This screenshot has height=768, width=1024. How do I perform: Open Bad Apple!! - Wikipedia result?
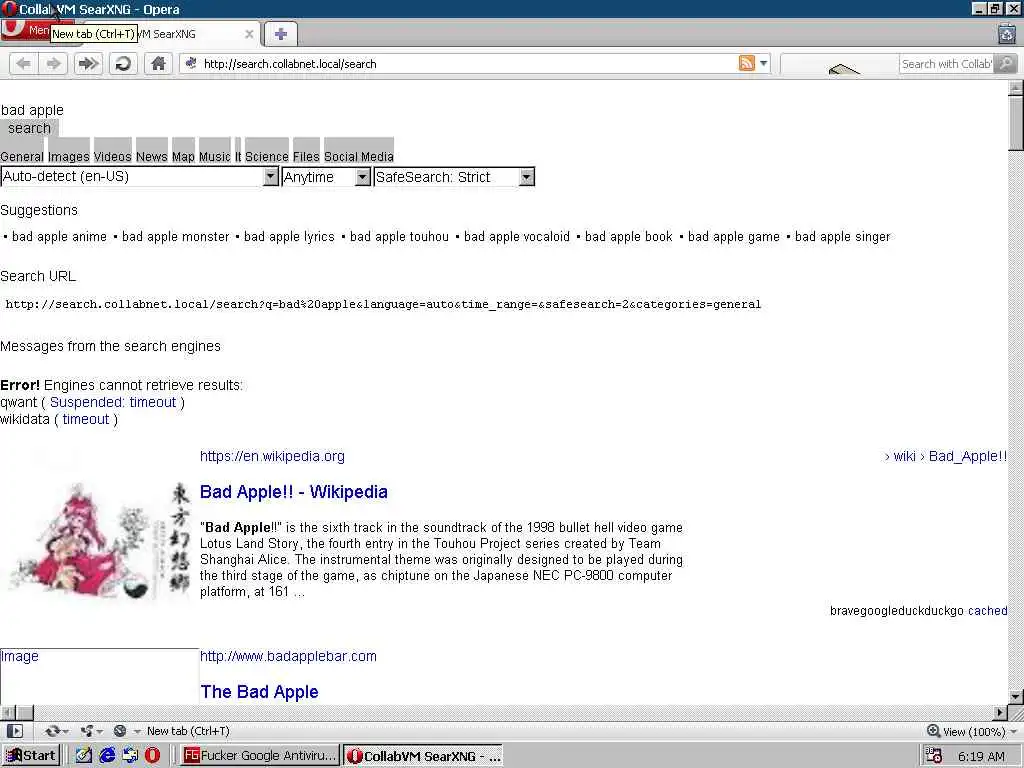click(293, 492)
